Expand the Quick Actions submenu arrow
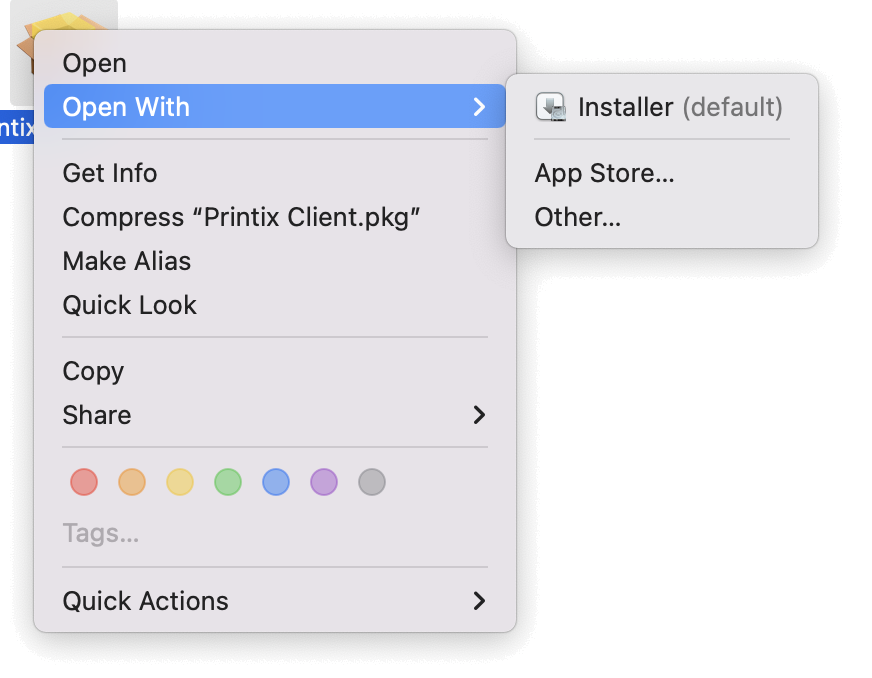872x678 pixels. 479,601
